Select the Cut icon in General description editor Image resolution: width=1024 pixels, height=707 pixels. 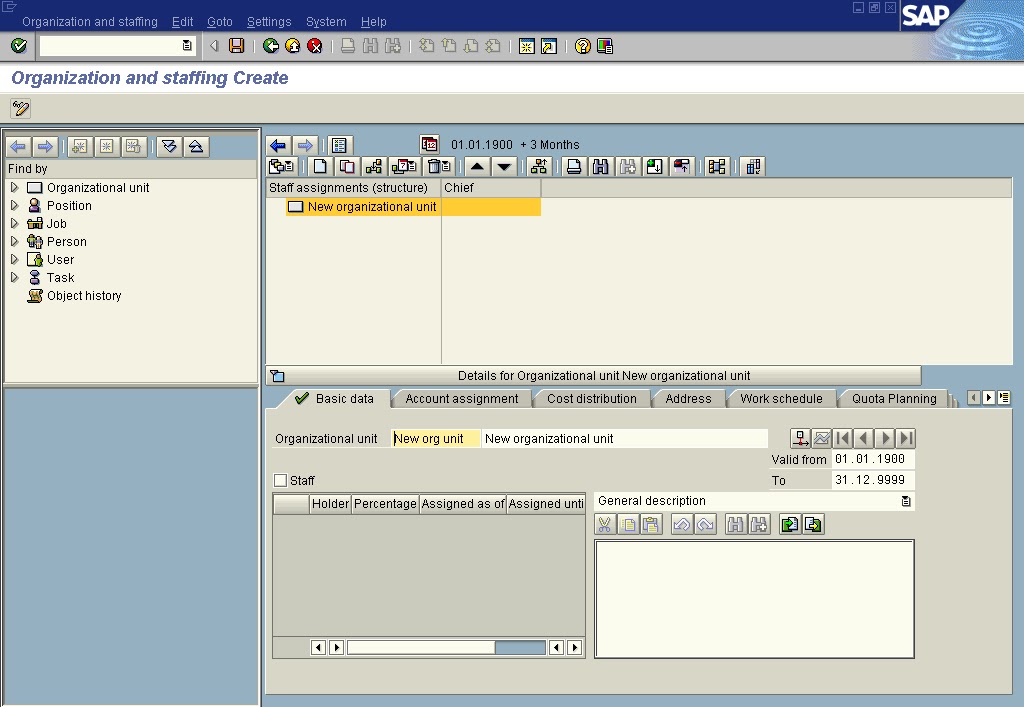604,523
